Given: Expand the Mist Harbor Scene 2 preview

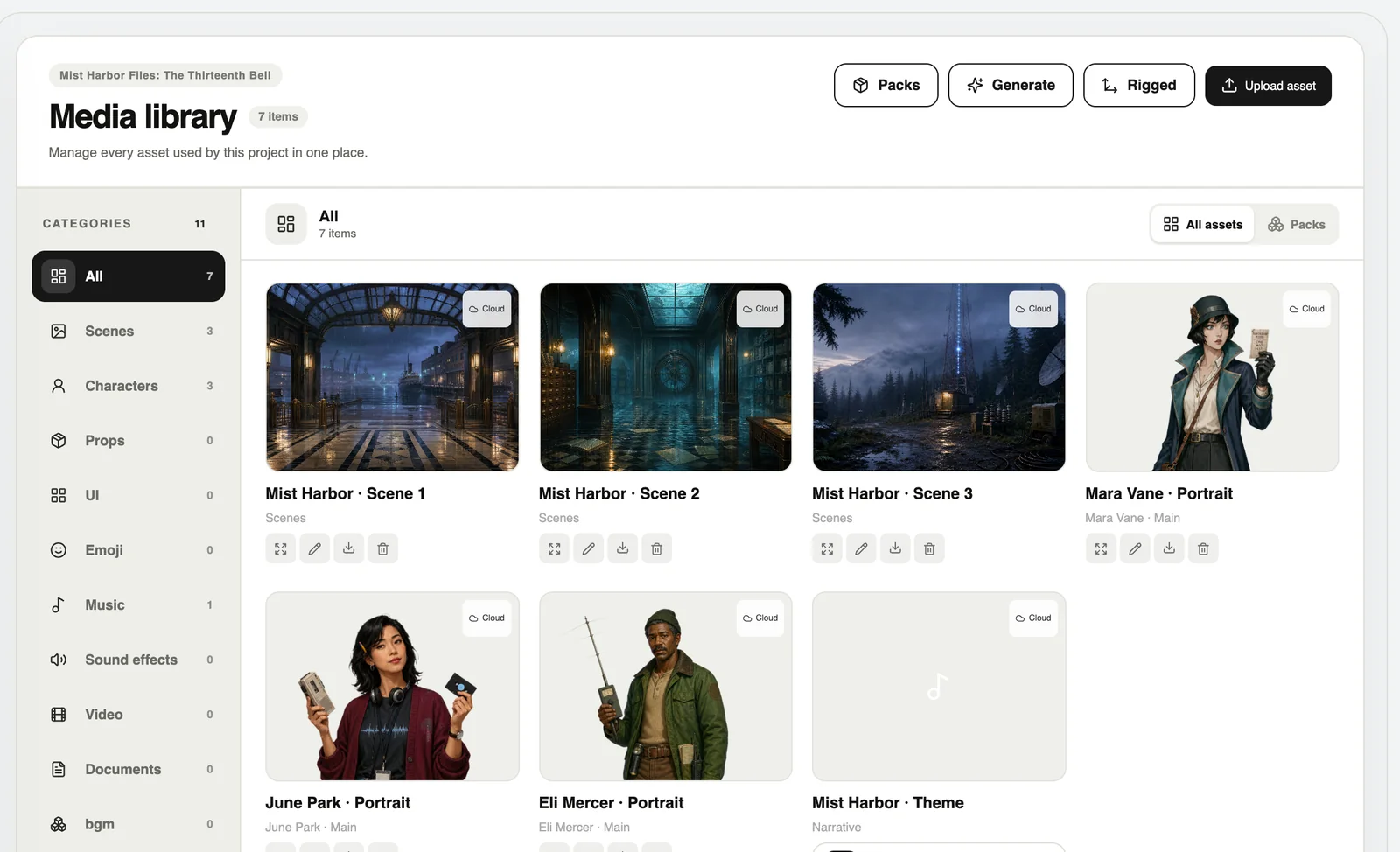Looking at the screenshot, I should (x=554, y=548).
